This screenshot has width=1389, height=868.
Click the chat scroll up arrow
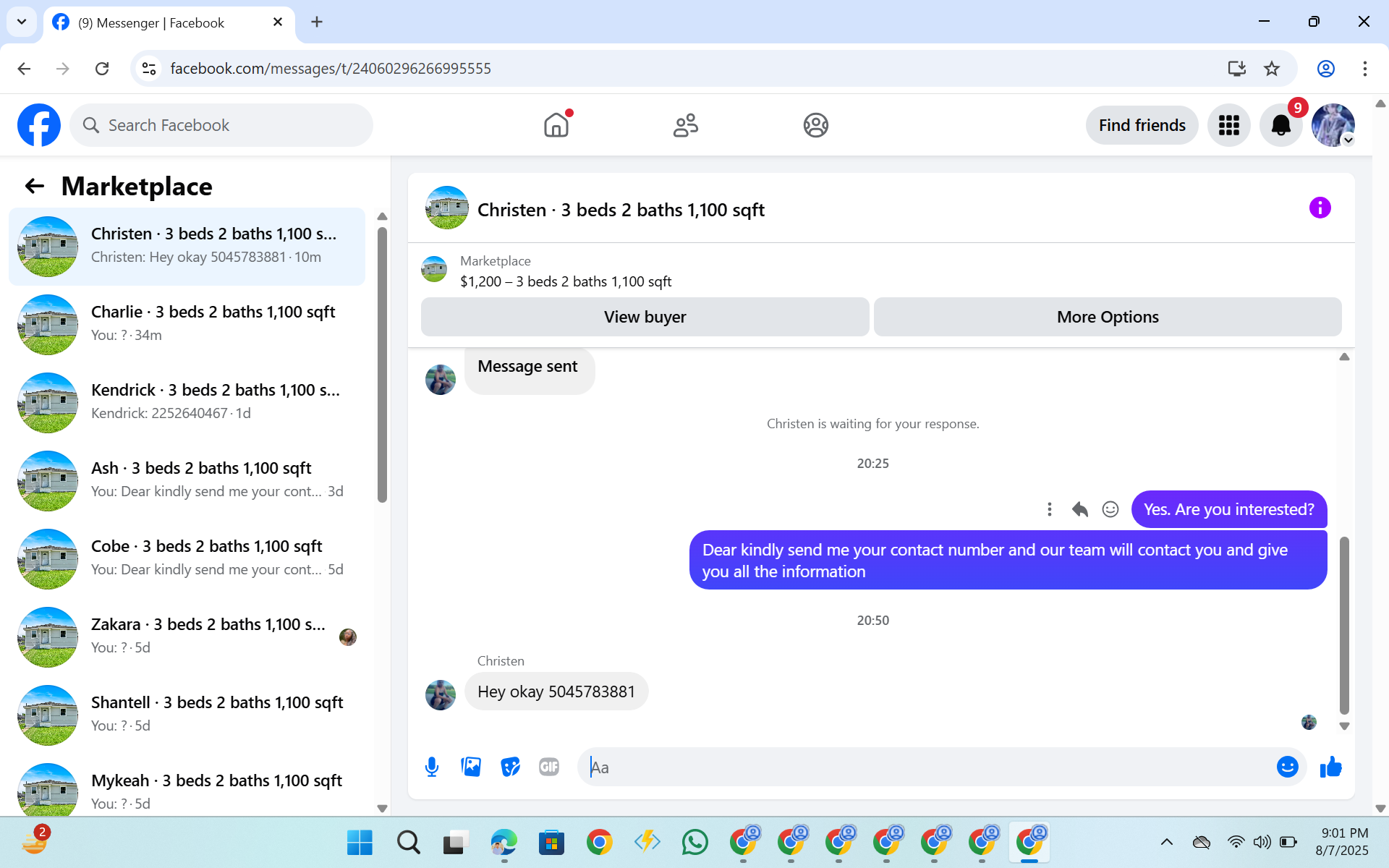point(1344,357)
